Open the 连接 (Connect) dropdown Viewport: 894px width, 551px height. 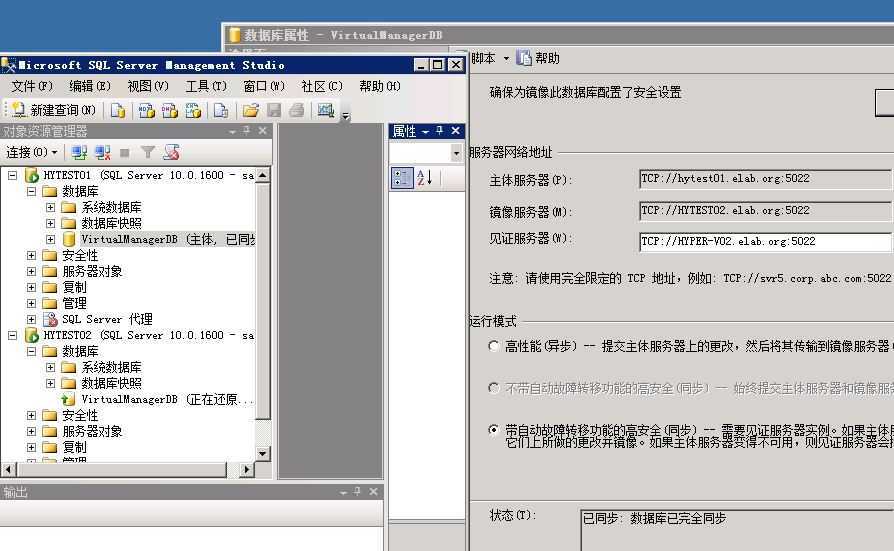pos(32,152)
